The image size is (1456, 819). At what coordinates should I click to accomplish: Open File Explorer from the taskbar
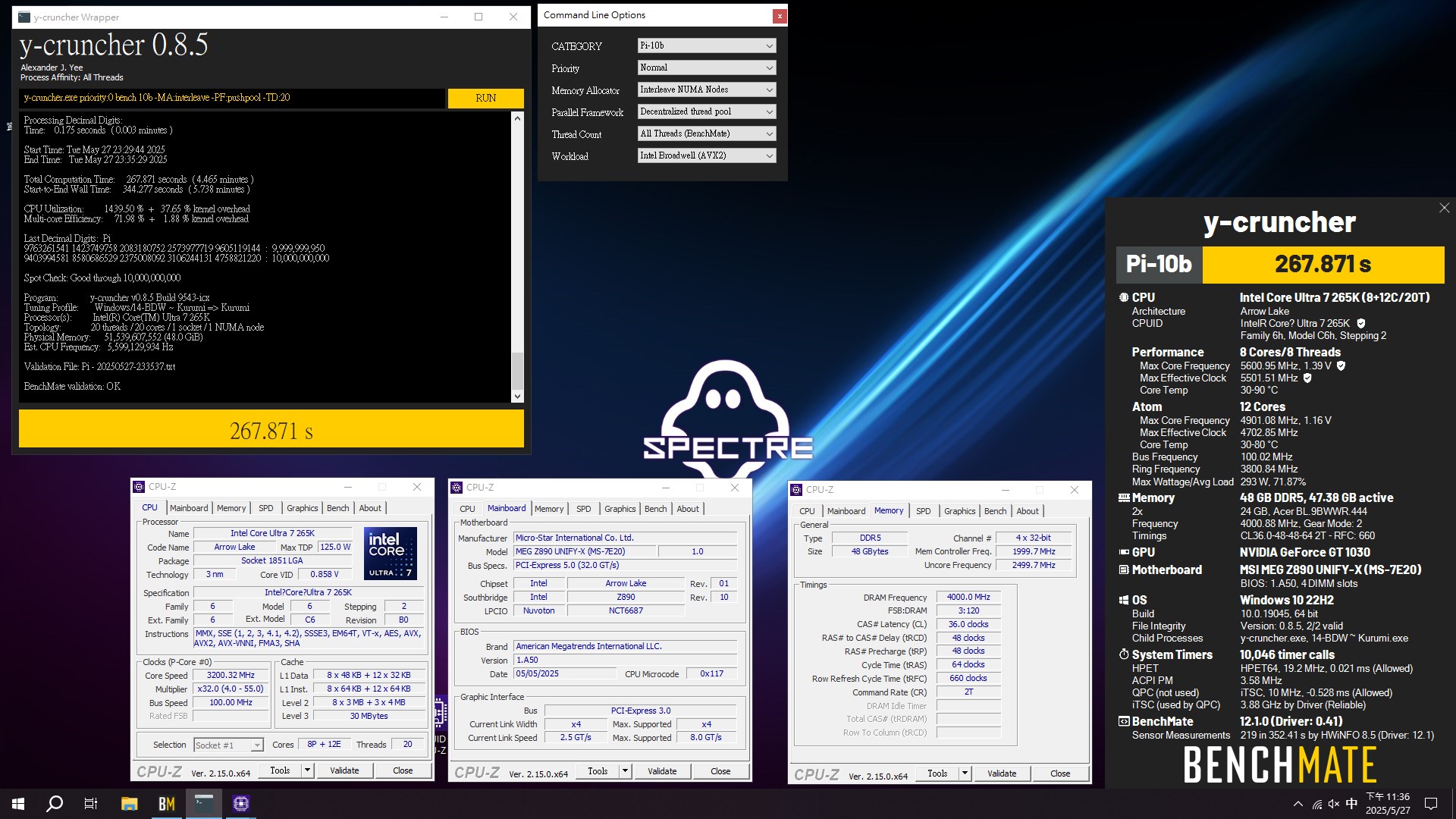pos(129,804)
